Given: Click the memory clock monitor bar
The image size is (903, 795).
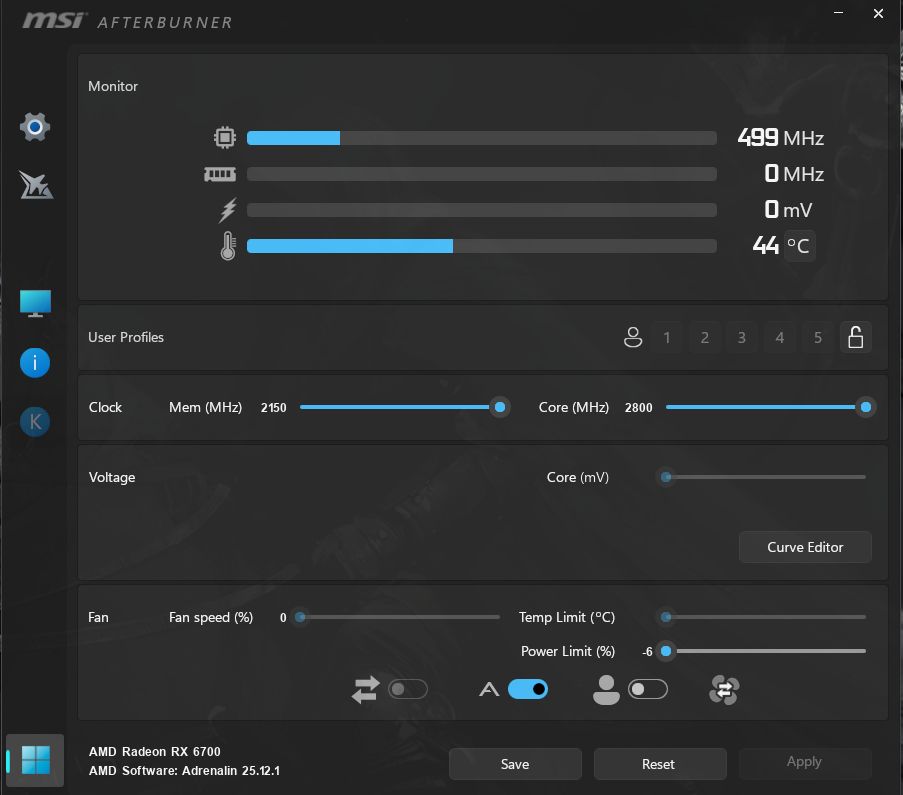Looking at the screenshot, I should click(482, 174).
